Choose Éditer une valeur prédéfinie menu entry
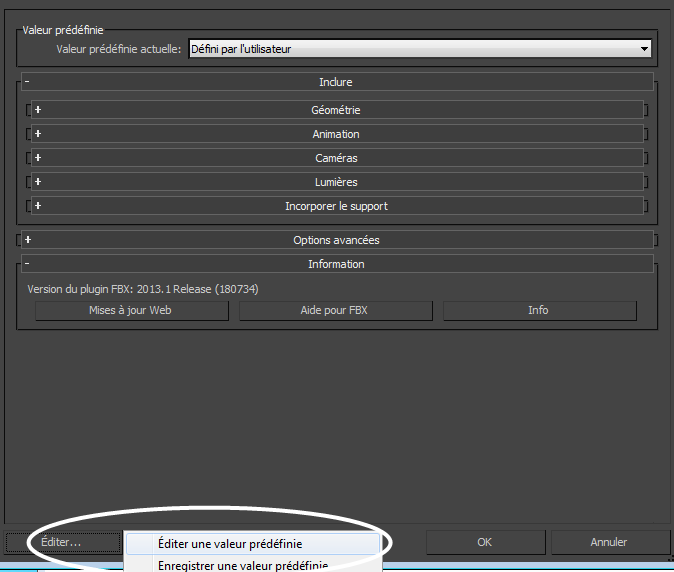This screenshot has width=674, height=572. coord(253,544)
